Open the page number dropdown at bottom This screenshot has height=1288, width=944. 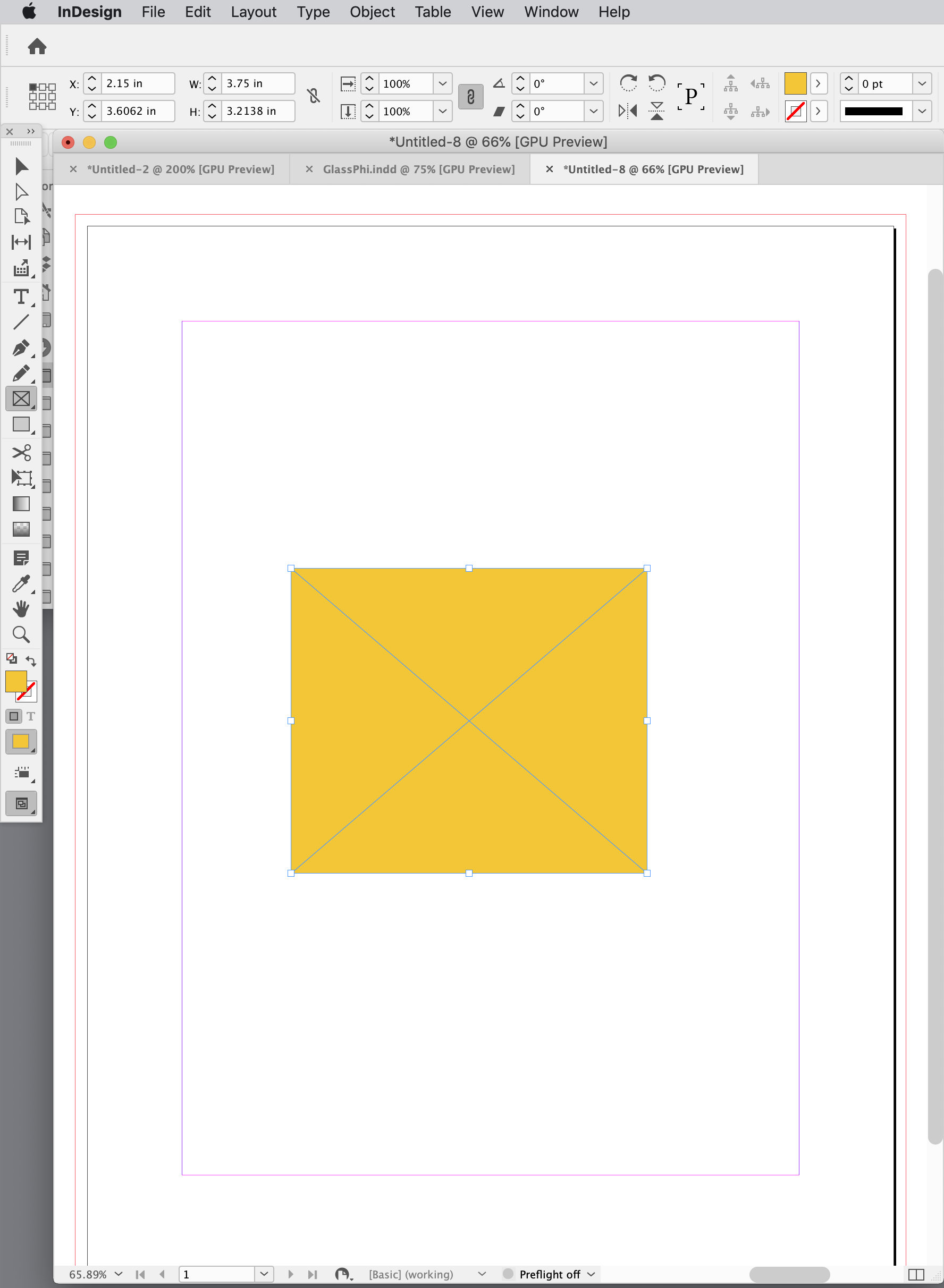click(264, 1274)
